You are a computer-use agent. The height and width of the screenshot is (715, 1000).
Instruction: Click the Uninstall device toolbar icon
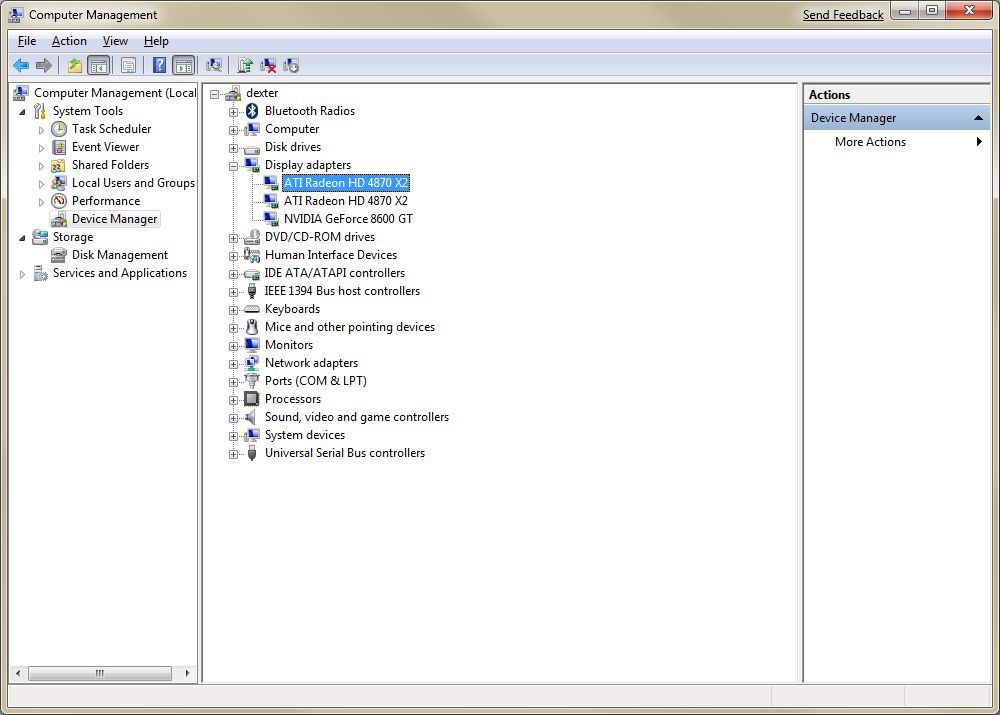point(268,66)
